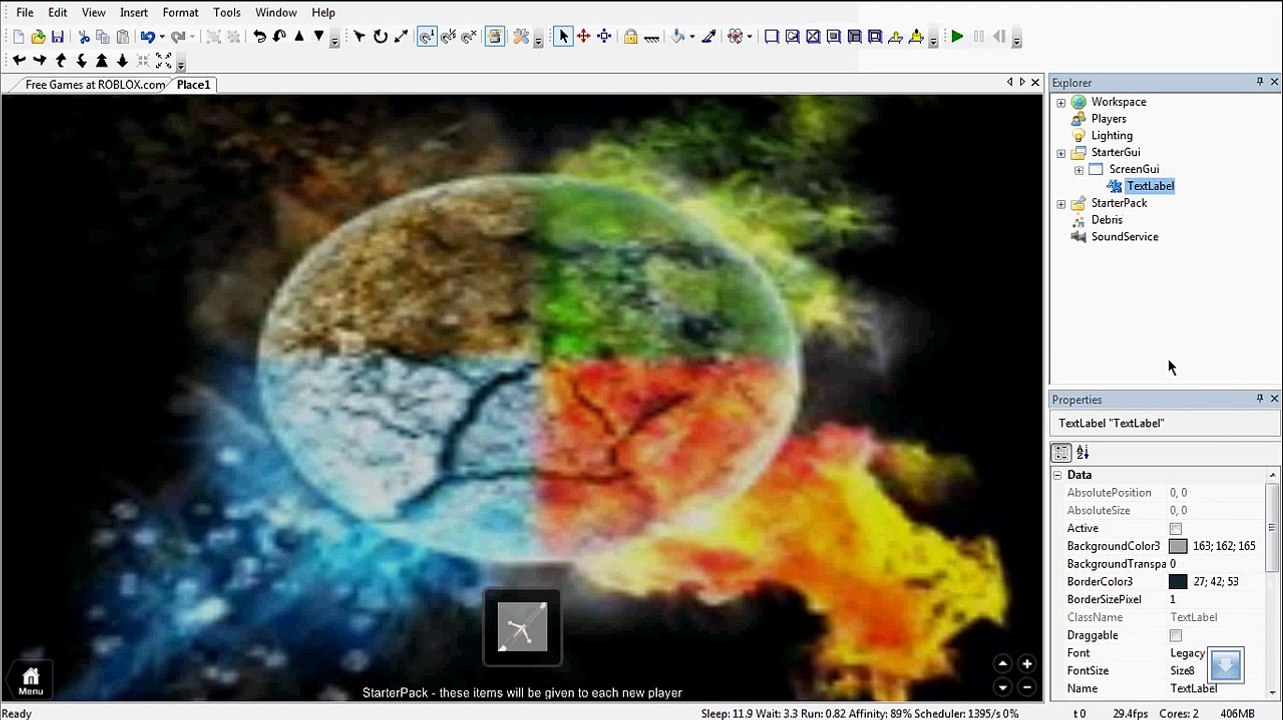Open the File menu
This screenshot has width=1283, height=720.
pos(25,13)
